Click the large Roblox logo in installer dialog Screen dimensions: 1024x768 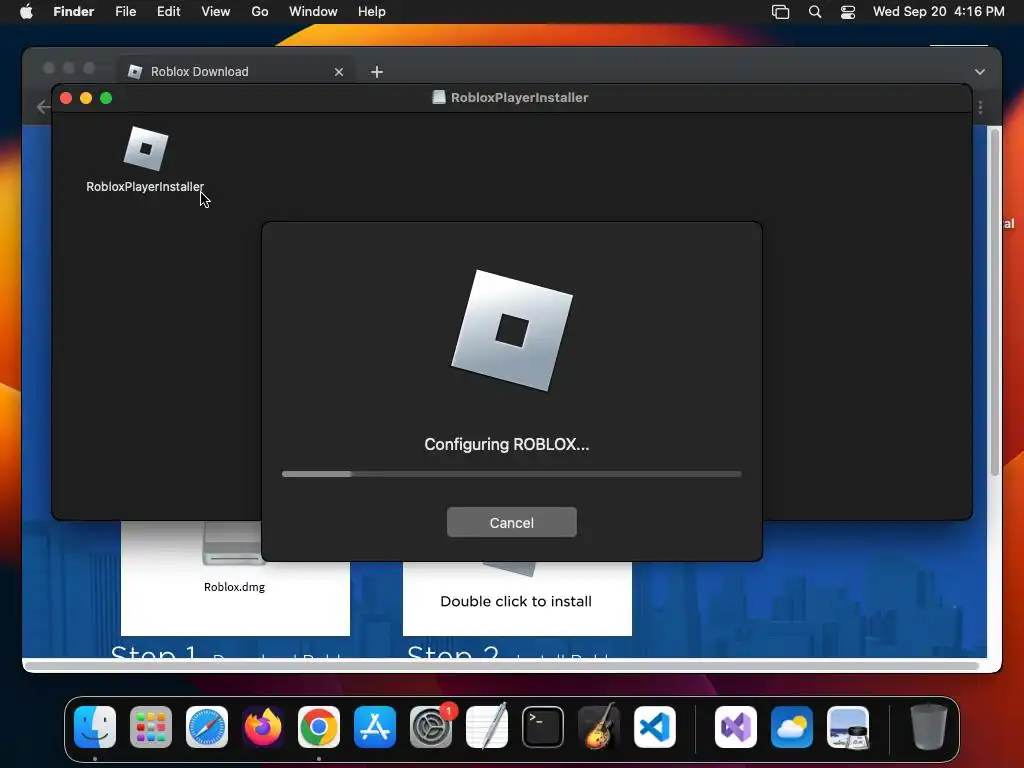coord(511,330)
